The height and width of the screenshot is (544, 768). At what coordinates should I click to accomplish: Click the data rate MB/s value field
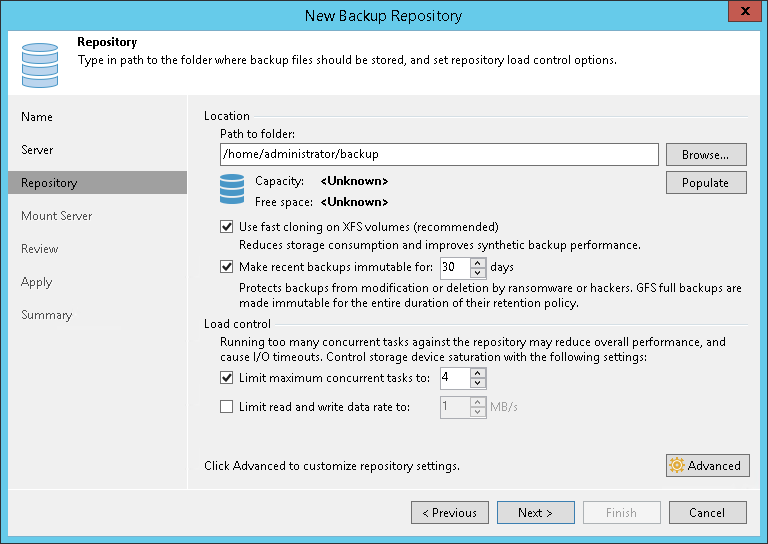click(455, 407)
